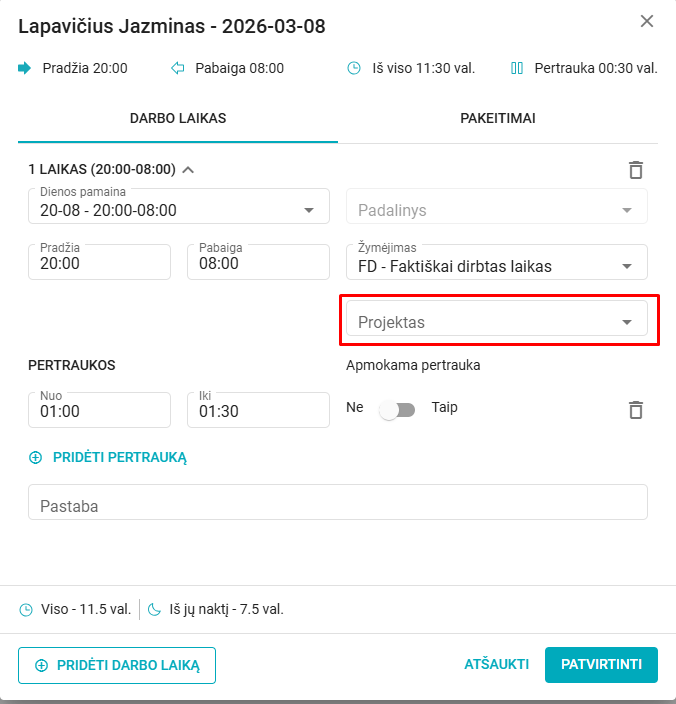Click the Pradžia start arrow icon
This screenshot has width=676, height=704.
point(26,68)
